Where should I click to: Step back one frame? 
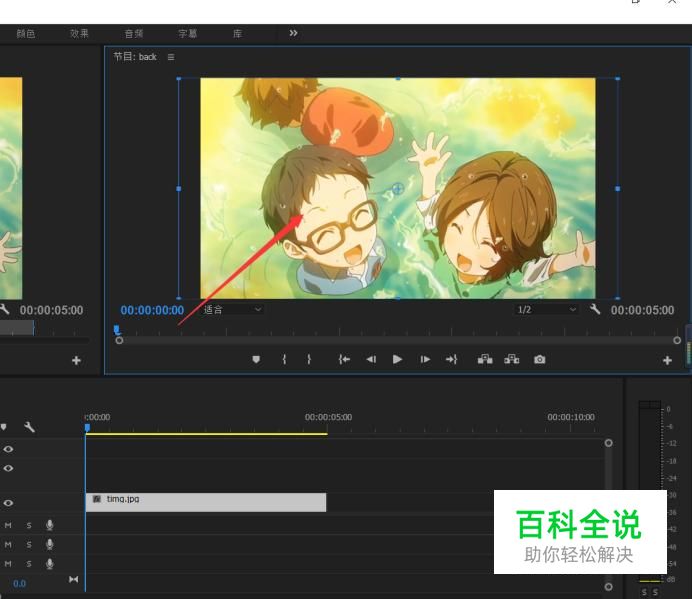point(371,359)
